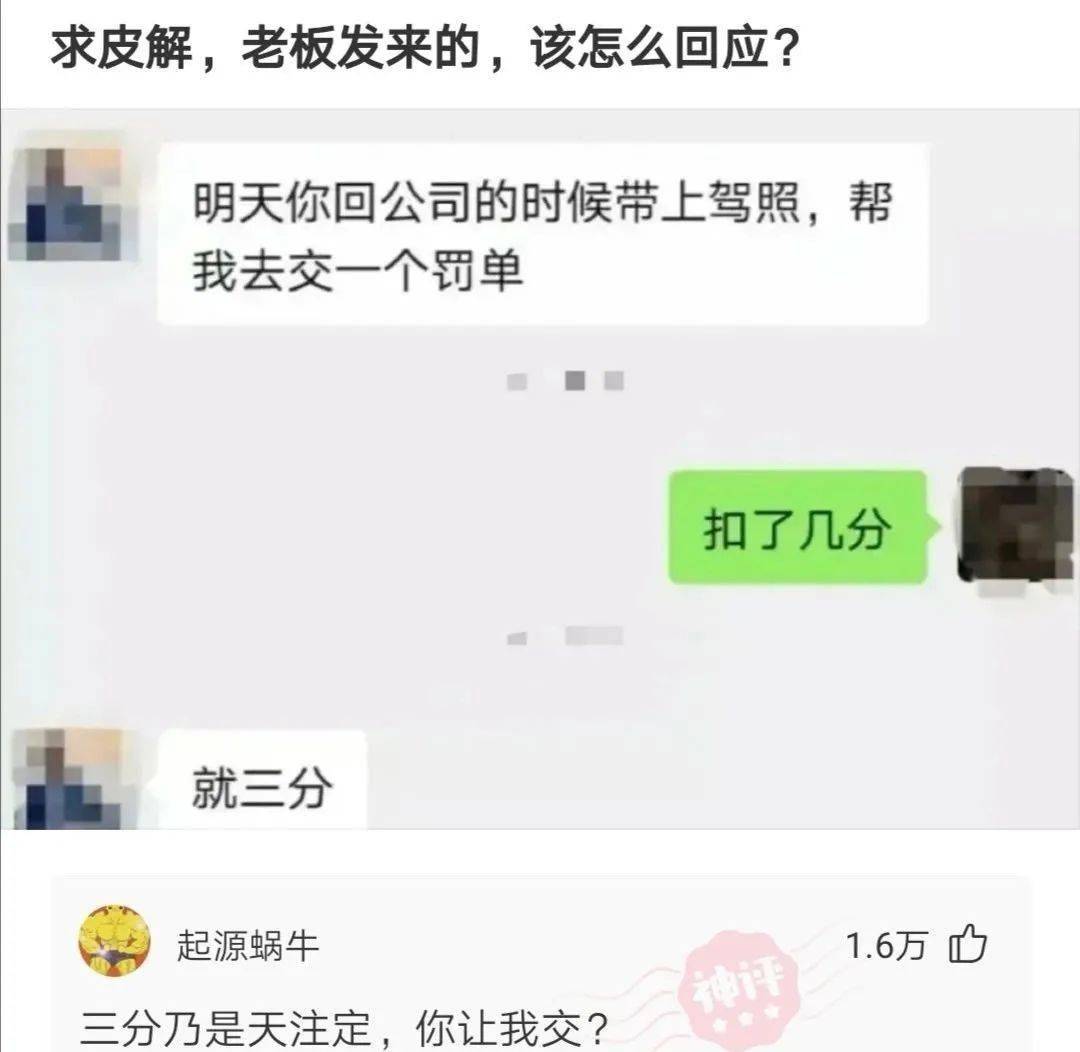Image resolution: width=1080 pixels, height=1052 pixels.
Task: Click the word 罚单 in boss's message
Action: (x=476, y=270)
